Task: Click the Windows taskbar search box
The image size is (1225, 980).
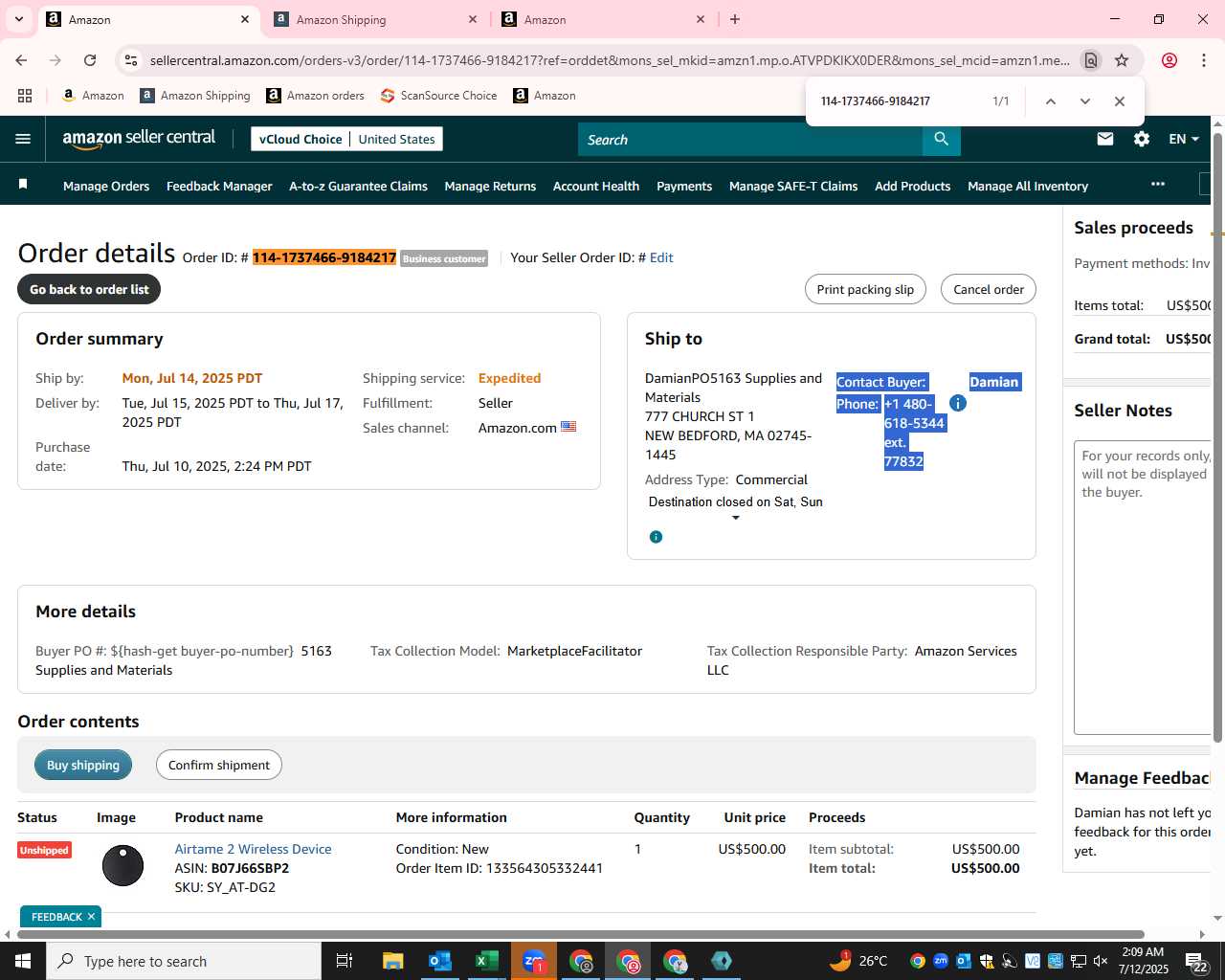Action: point(184,961)
